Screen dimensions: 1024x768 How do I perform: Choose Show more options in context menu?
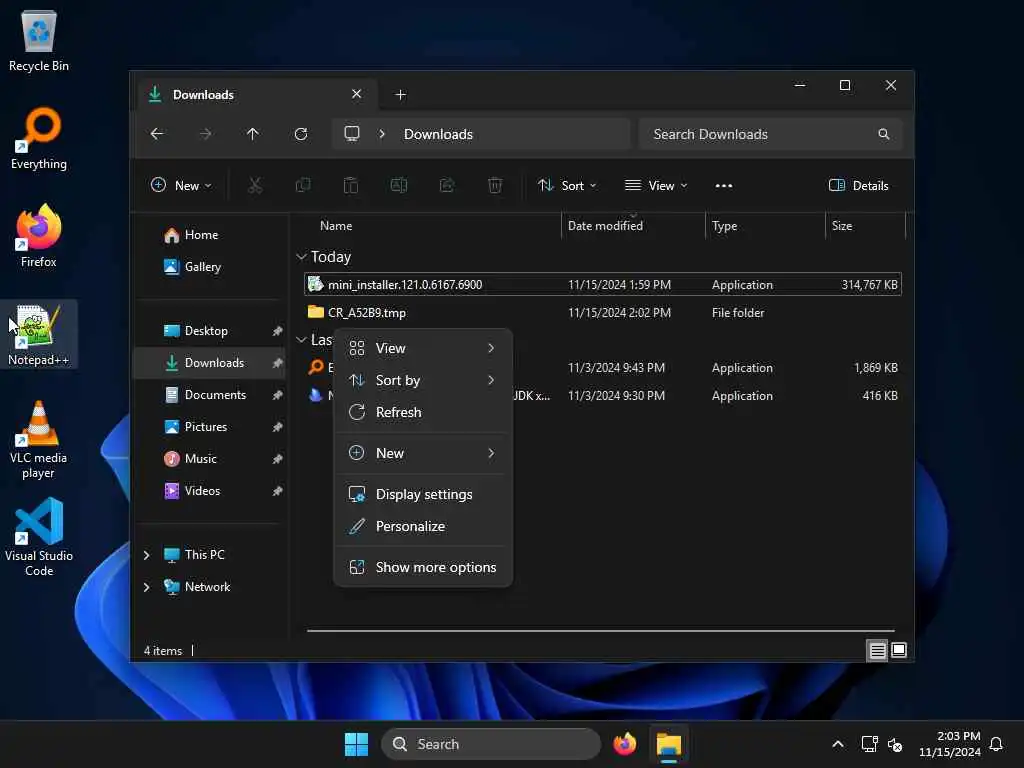[x=423, y=568]
